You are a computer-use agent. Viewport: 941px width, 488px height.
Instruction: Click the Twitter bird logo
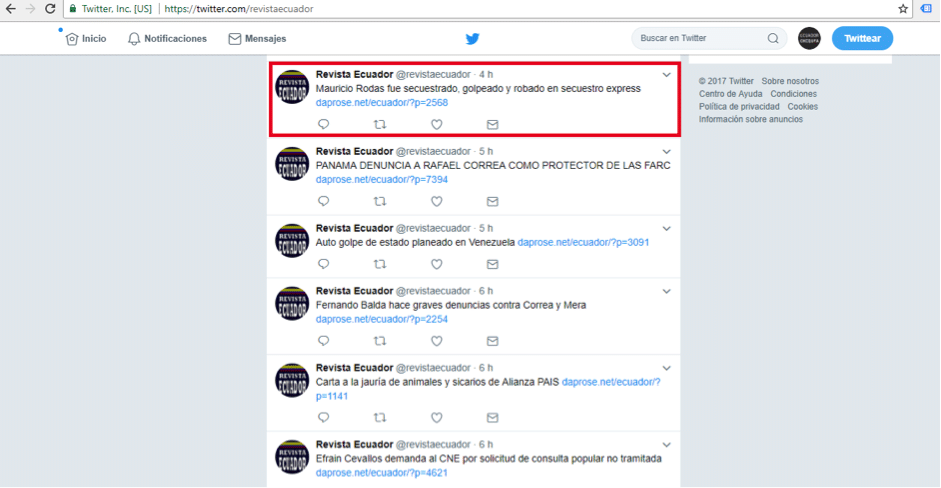472,39
